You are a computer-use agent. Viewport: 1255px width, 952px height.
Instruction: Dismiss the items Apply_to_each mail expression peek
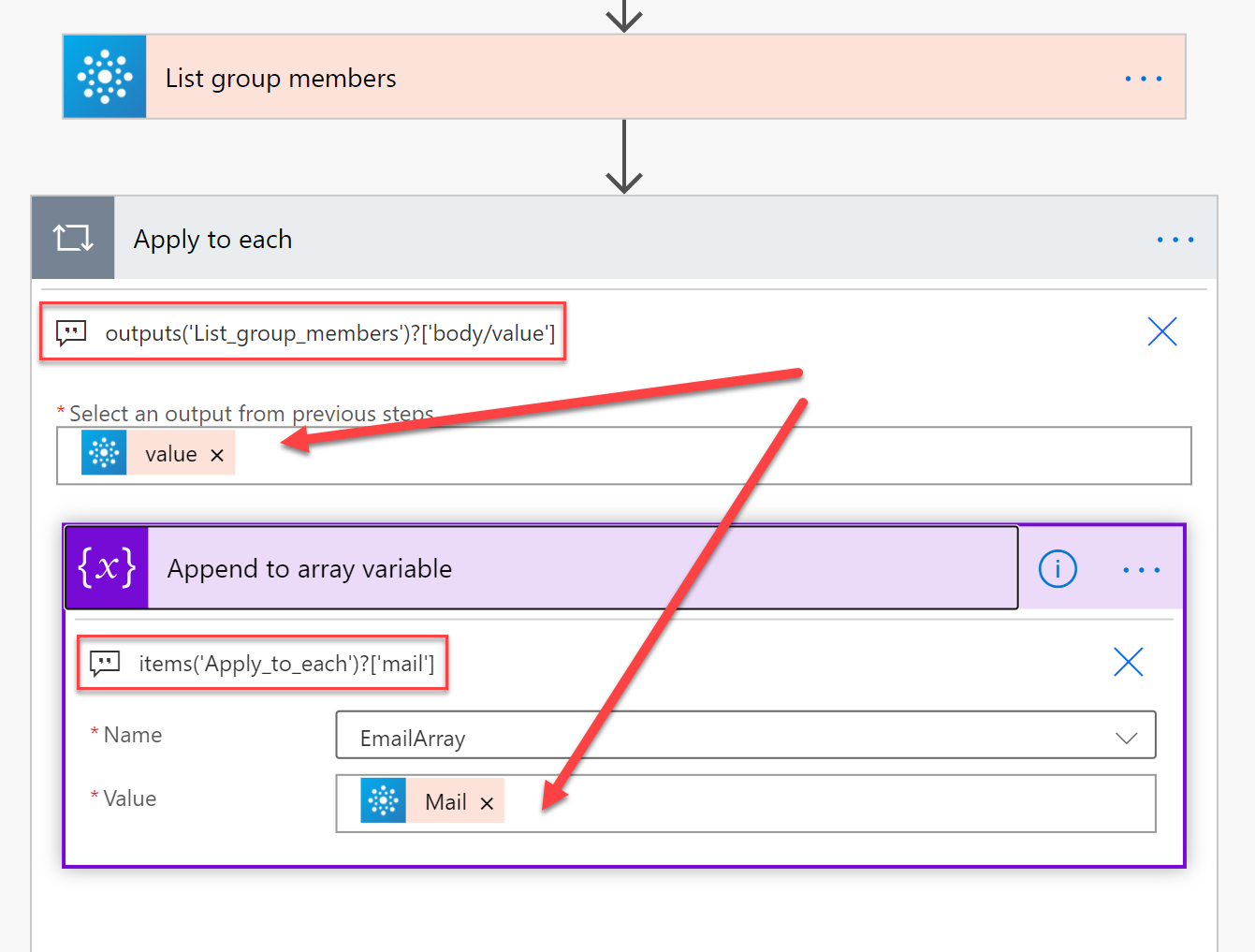point(1128,662)
